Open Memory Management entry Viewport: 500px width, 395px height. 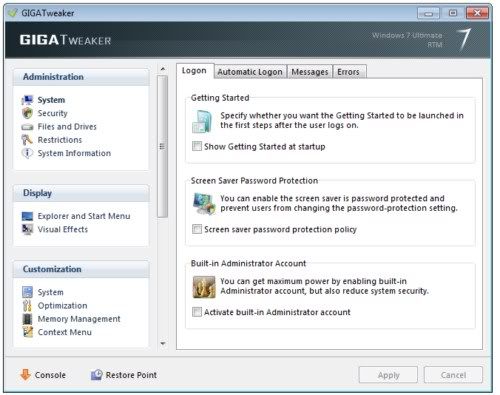point(79,319)
